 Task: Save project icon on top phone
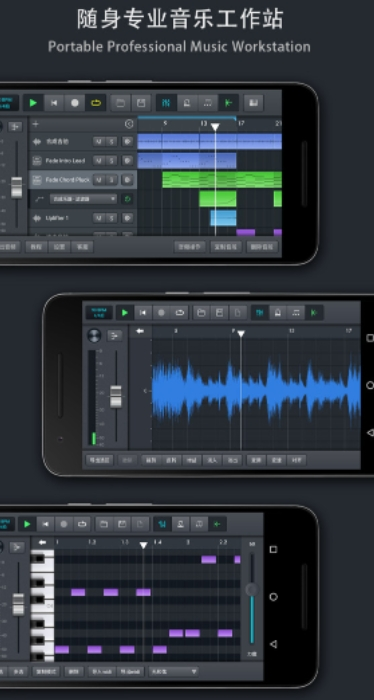click(141, 103)
